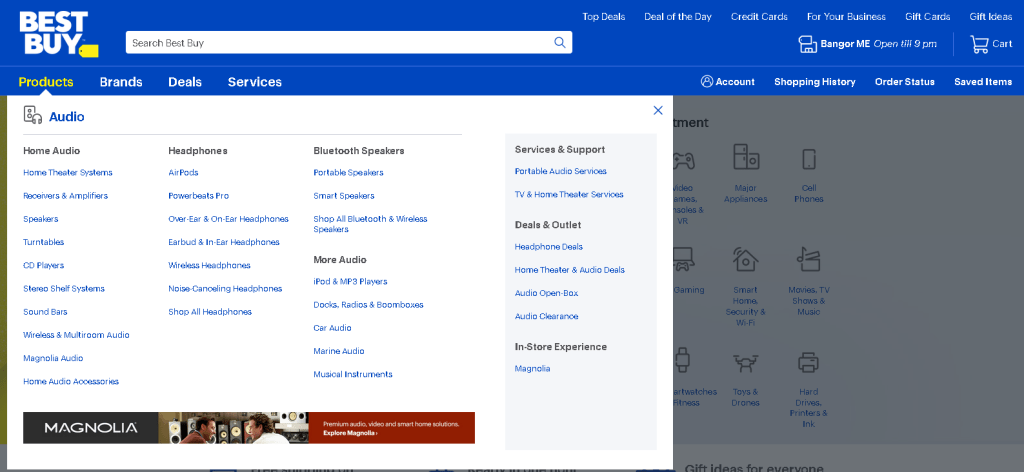Click the Bangor ME store icon
1024x472 pixels.
807,44
